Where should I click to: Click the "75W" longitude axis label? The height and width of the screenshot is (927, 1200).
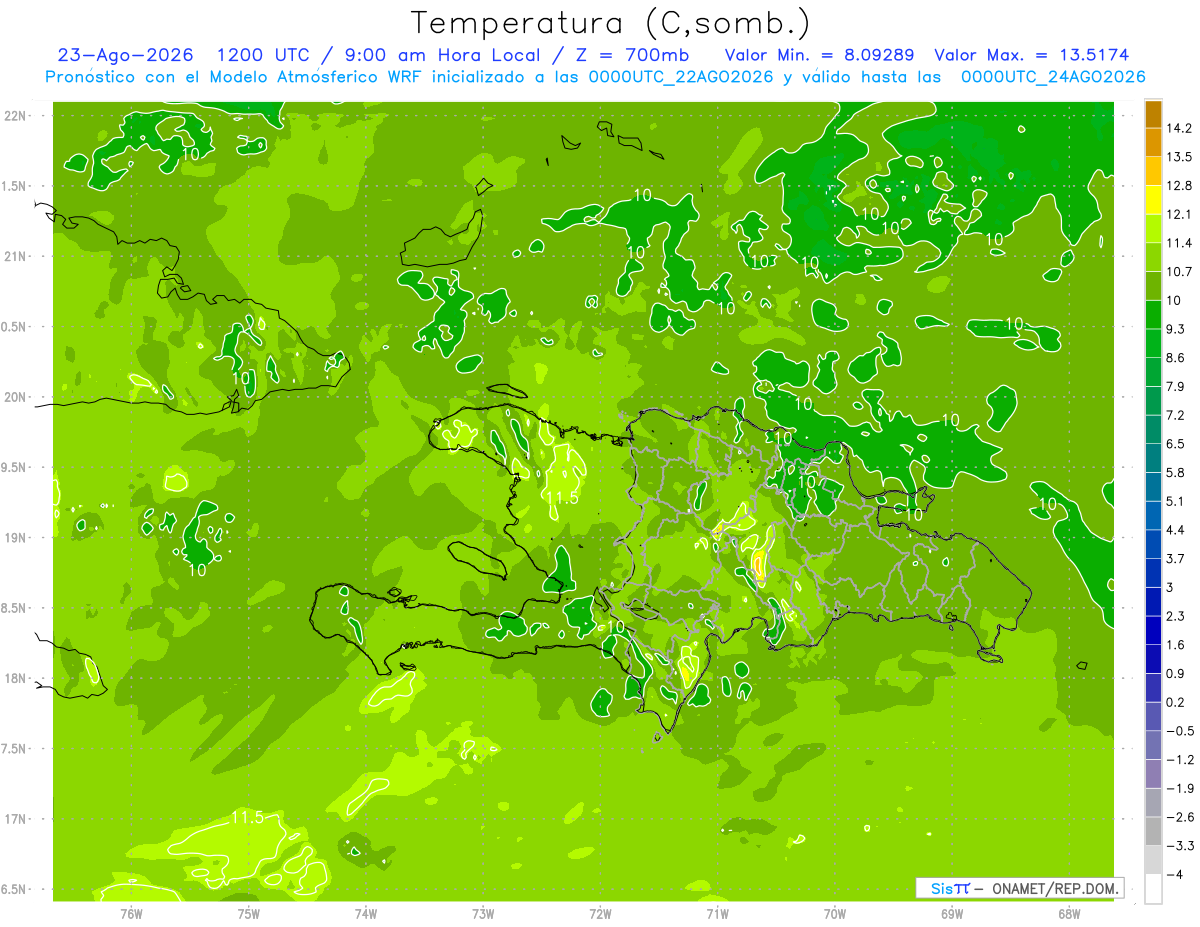[249, 914]
